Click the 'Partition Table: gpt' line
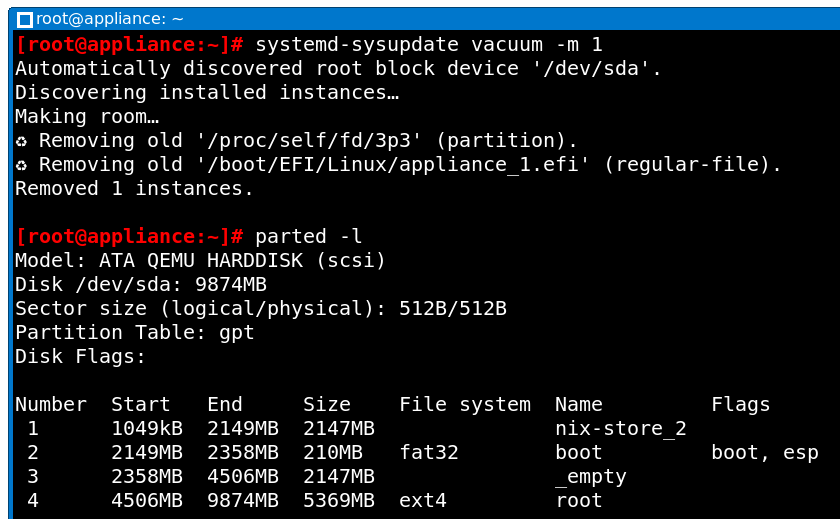Viewport: 840px width, 519px height. [x=134, y=333]
